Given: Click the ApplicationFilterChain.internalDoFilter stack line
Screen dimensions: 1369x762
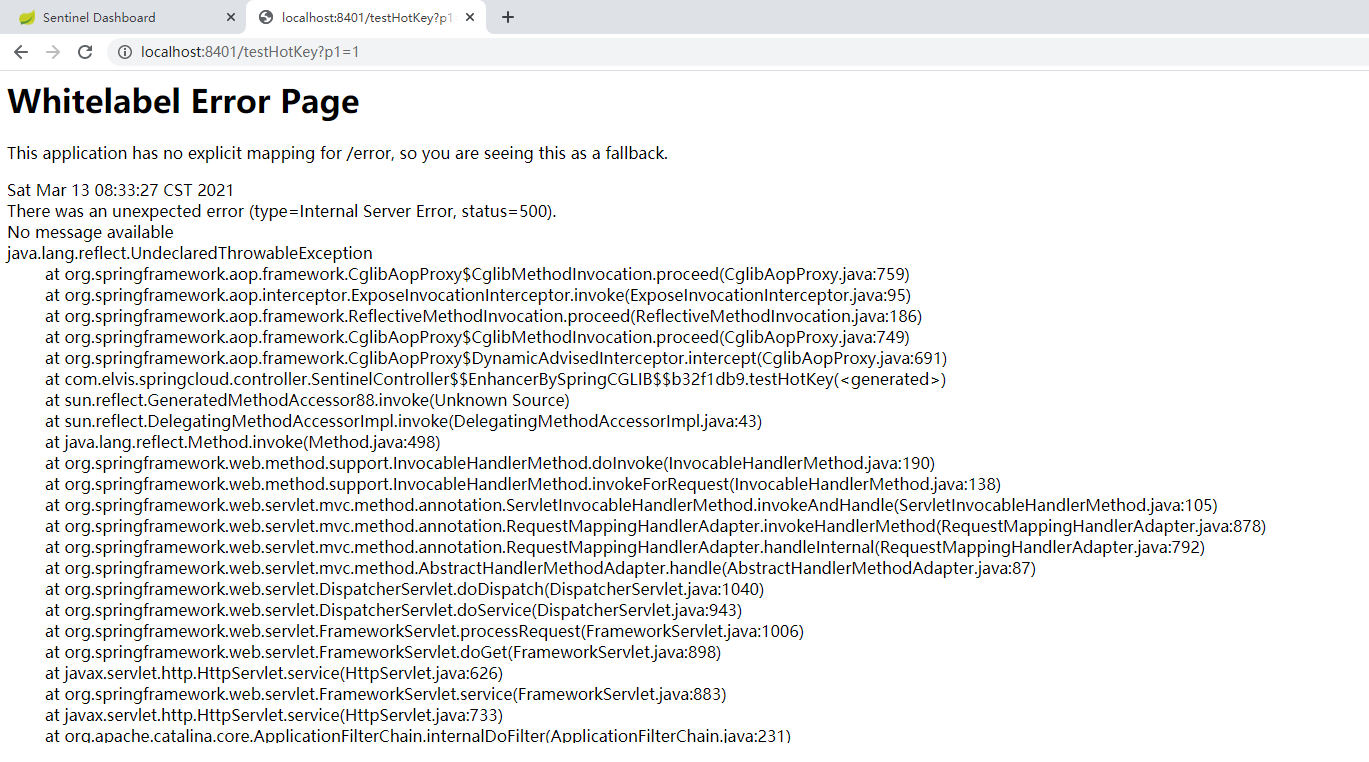Looking at the screenshot, I should [418, 735].
